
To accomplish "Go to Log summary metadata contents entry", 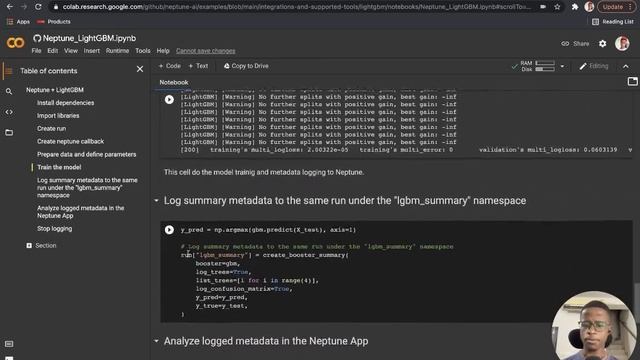I will click(x=87, y=188).
